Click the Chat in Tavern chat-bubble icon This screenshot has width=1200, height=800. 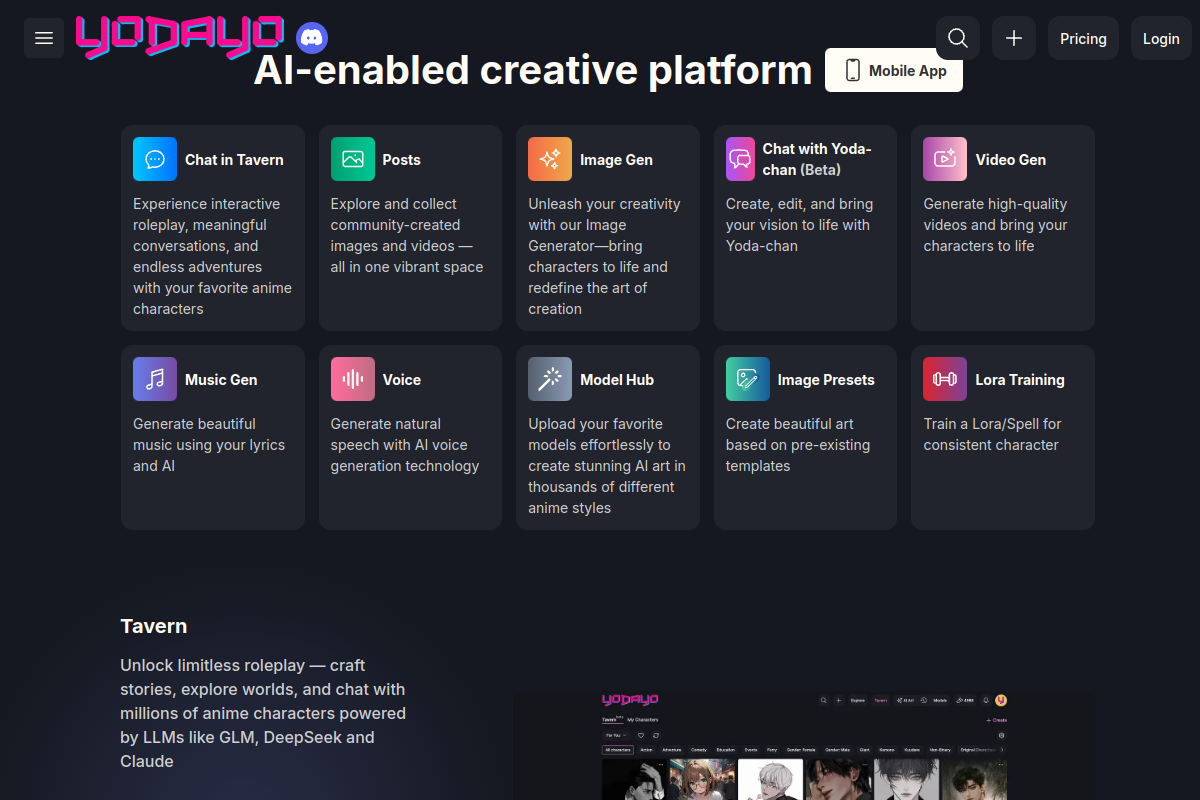coord(155,159)
